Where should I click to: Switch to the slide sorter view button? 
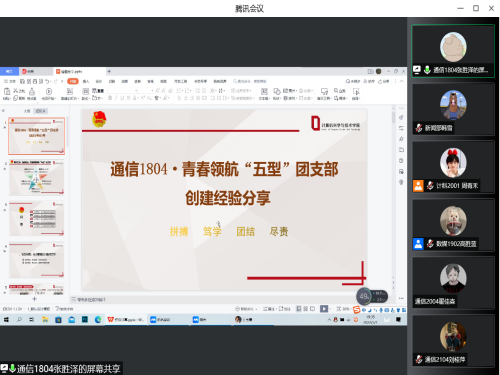point(306,309)
